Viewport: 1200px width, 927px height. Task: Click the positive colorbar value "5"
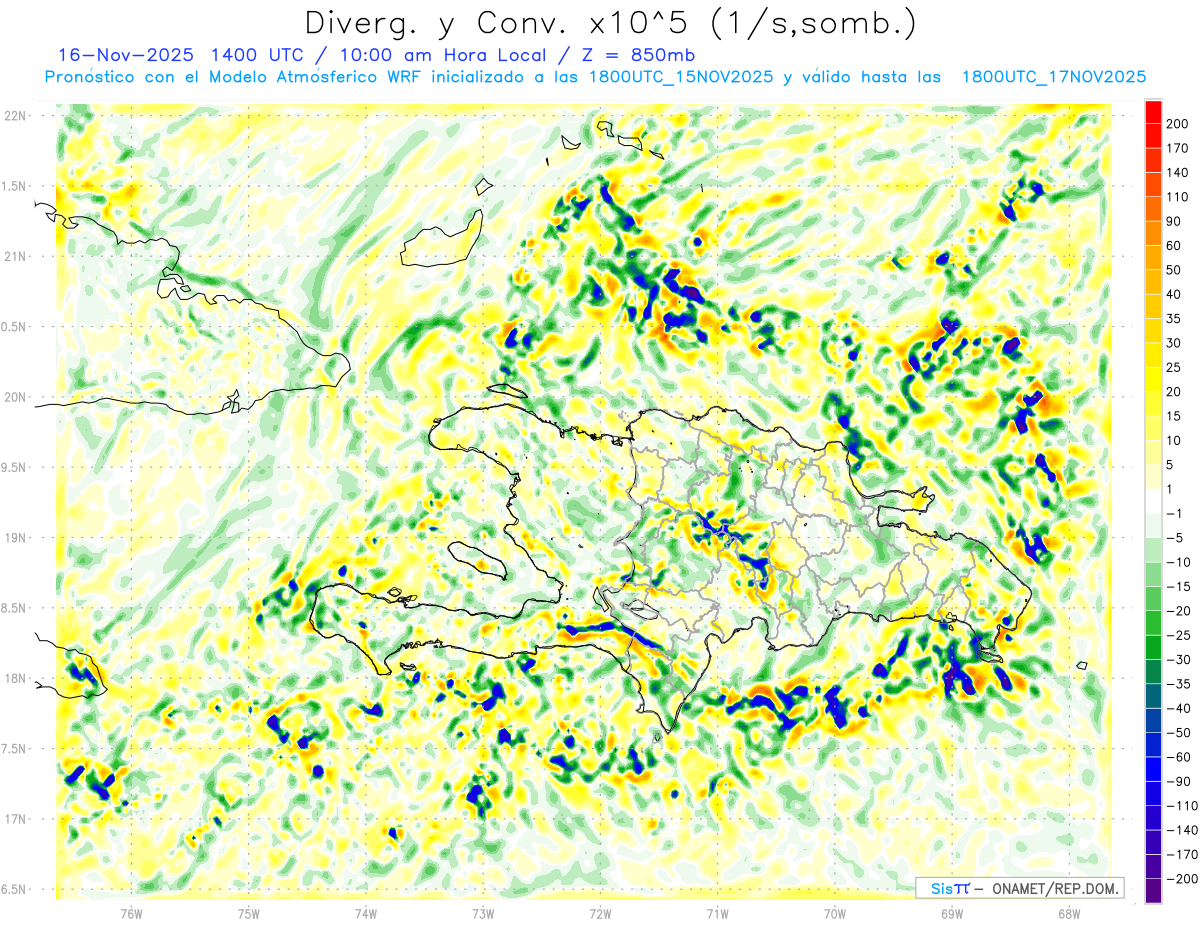(1170, 465)
